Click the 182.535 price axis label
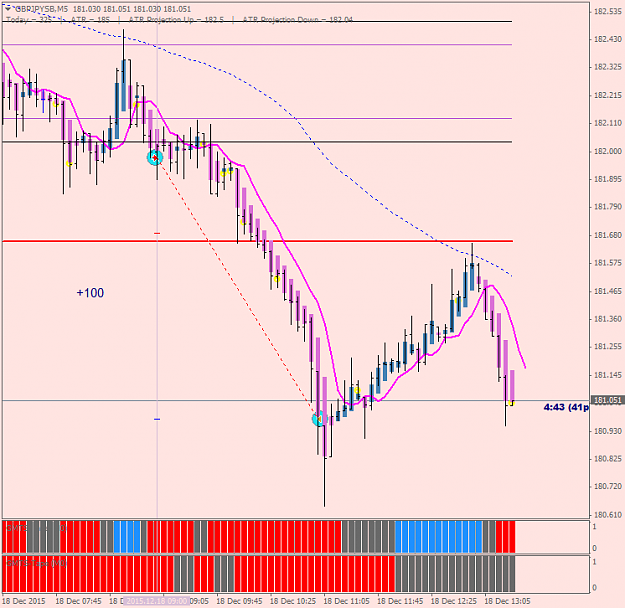Viewport: 625px width, 608px height. [x=608, y=11]
